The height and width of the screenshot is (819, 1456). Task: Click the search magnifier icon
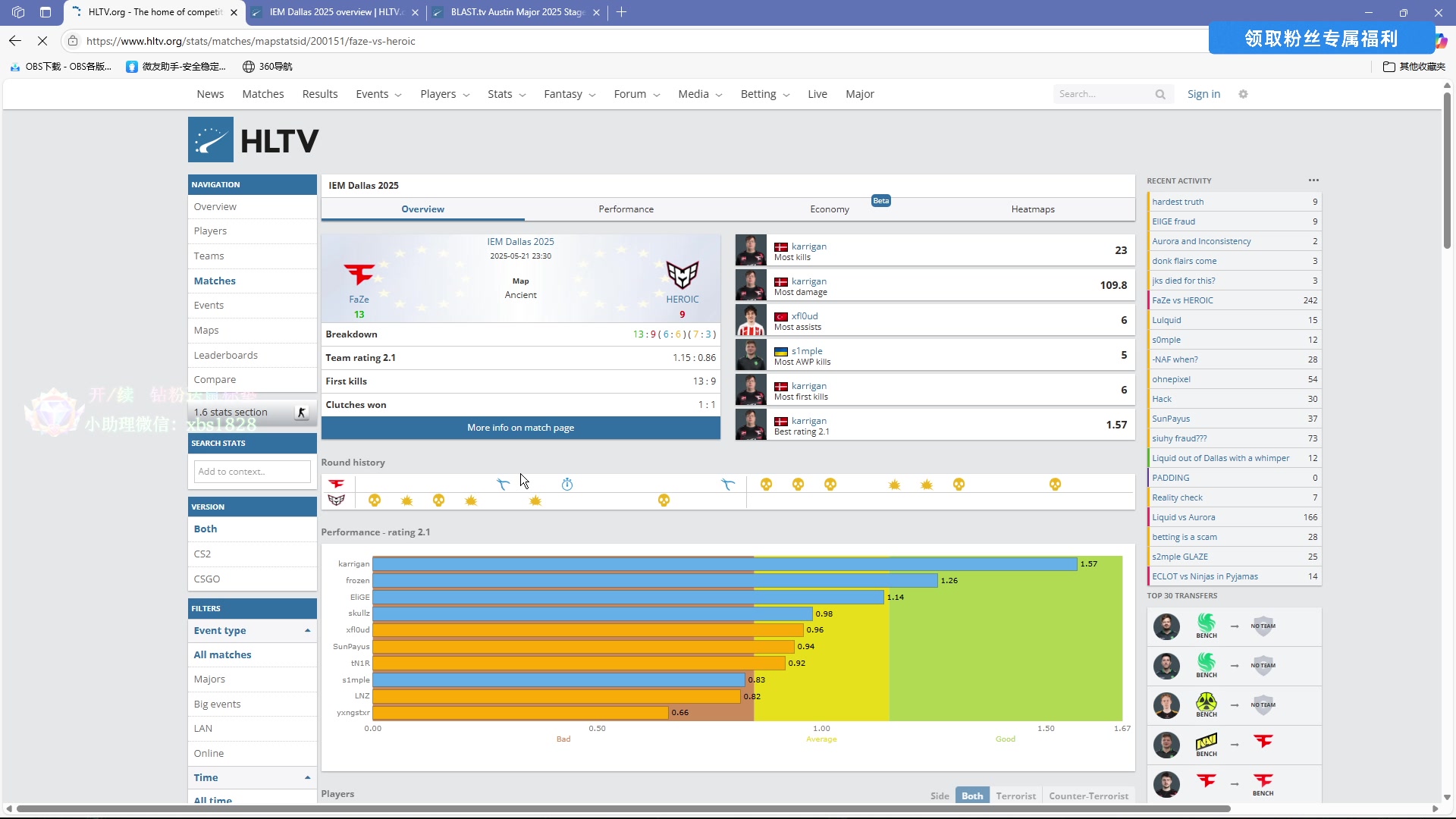tap(1160, 94)
